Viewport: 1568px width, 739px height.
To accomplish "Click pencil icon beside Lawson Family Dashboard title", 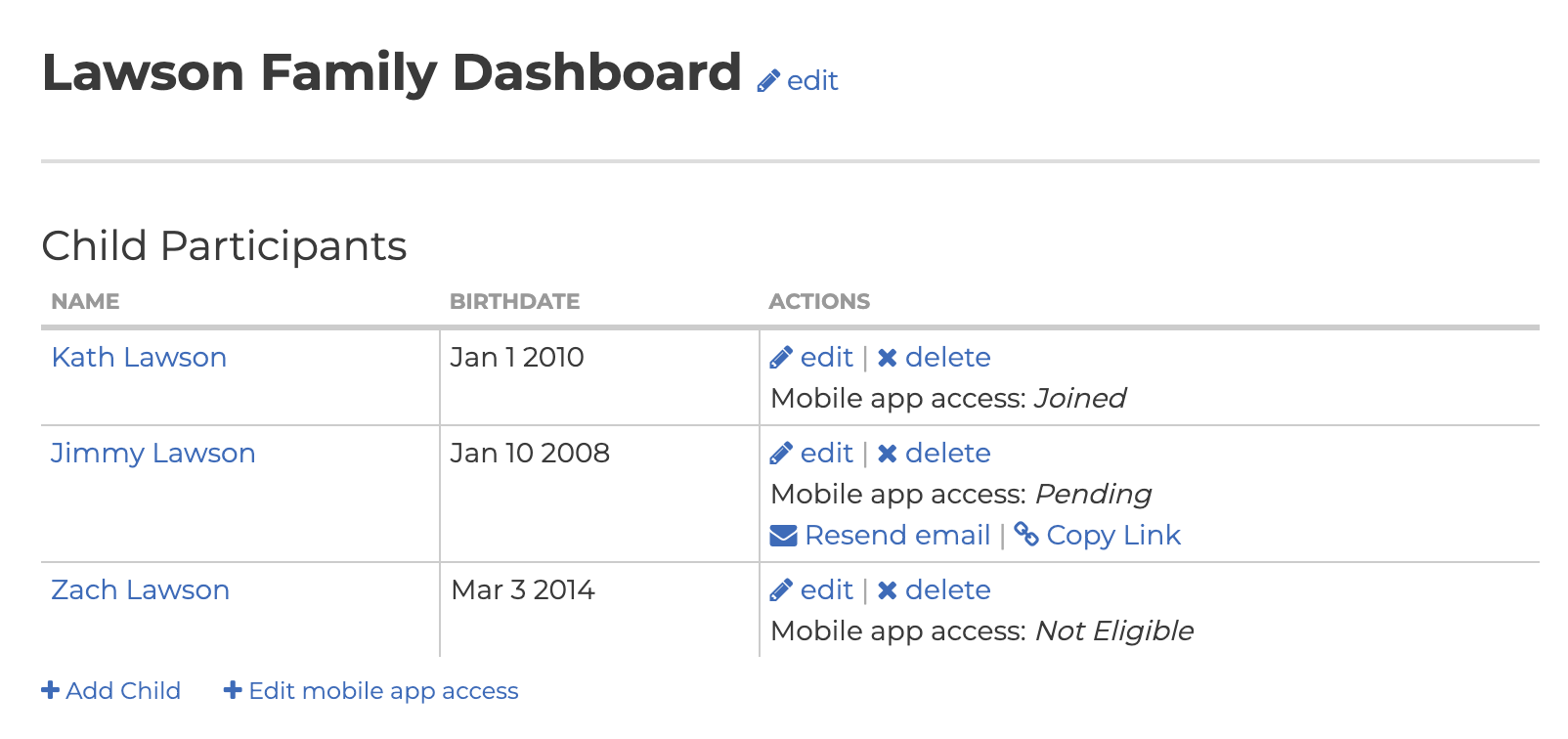I will click(x=768, y=80).
